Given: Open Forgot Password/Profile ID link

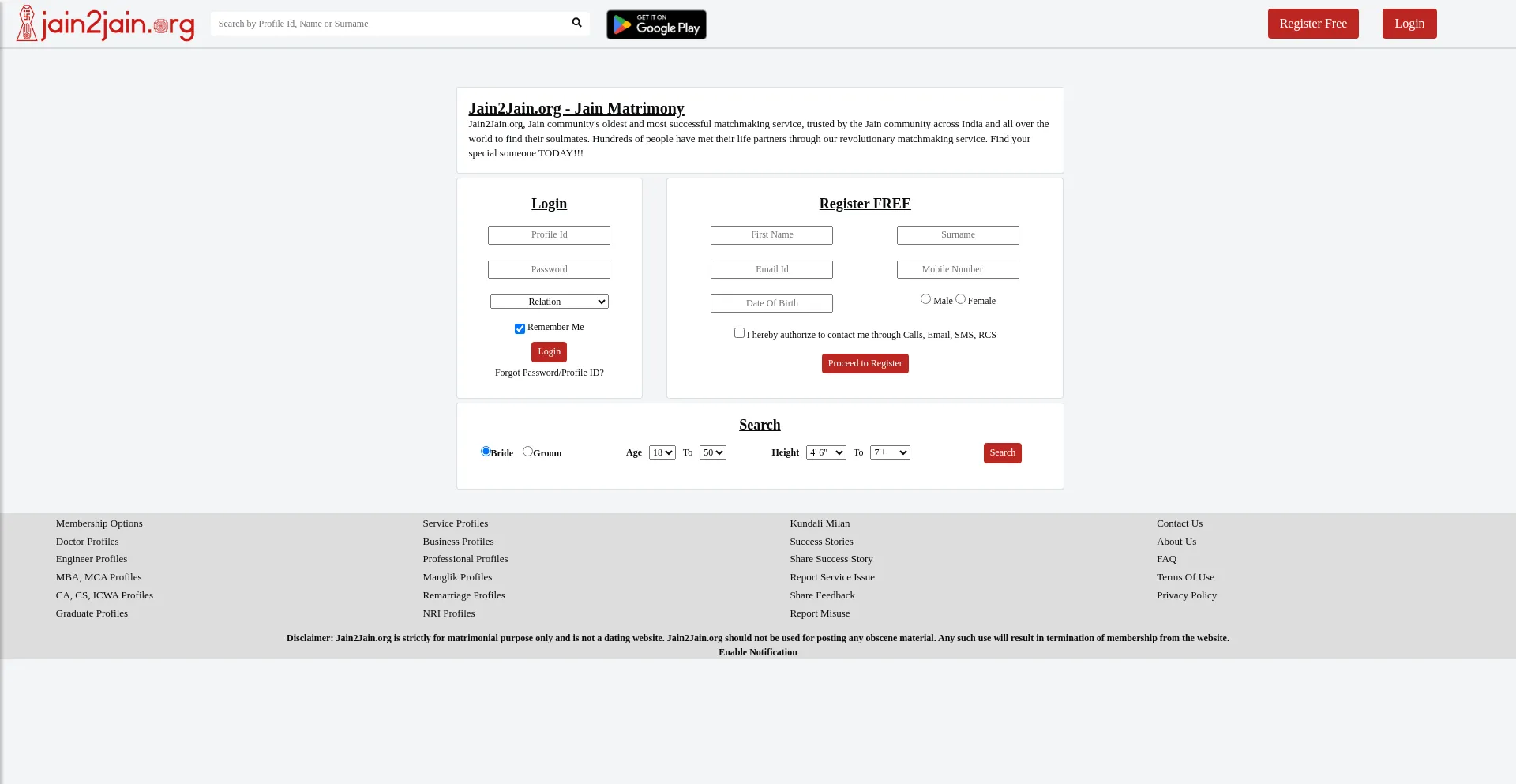Looking at the screenshot, I should click(549, 373).
